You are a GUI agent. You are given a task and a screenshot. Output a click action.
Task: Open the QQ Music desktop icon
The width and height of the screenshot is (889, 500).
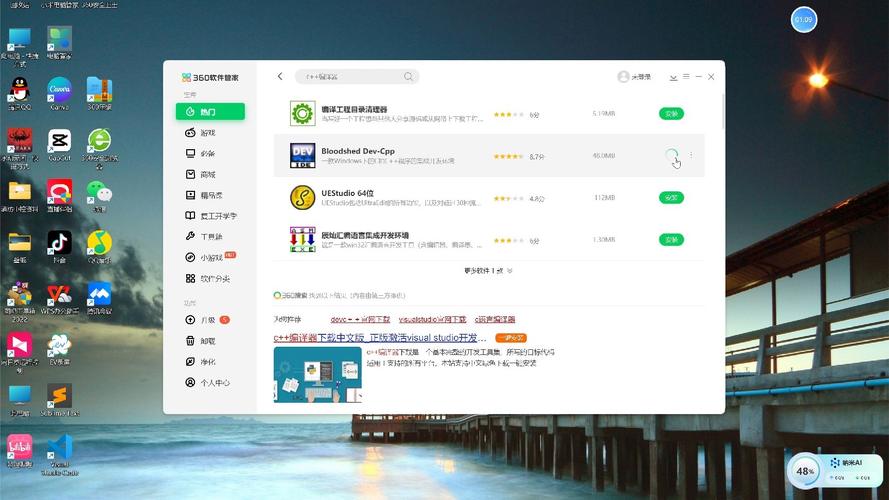tap(99, 247)
